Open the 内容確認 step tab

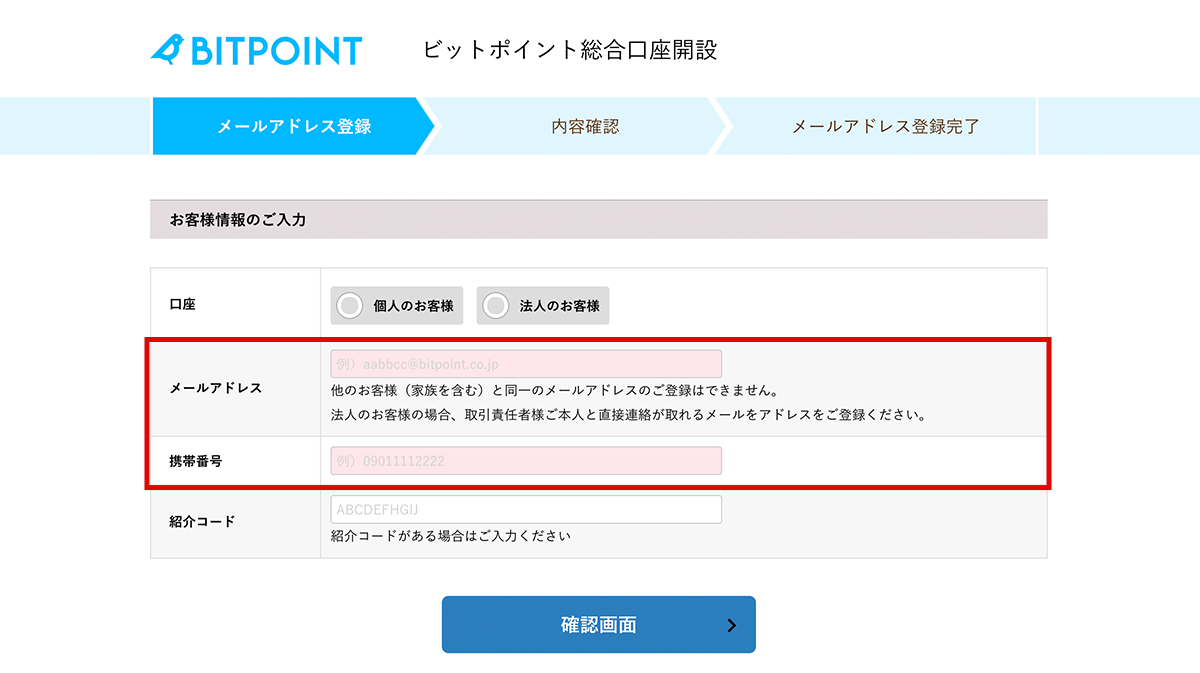(x=585, y=126)
